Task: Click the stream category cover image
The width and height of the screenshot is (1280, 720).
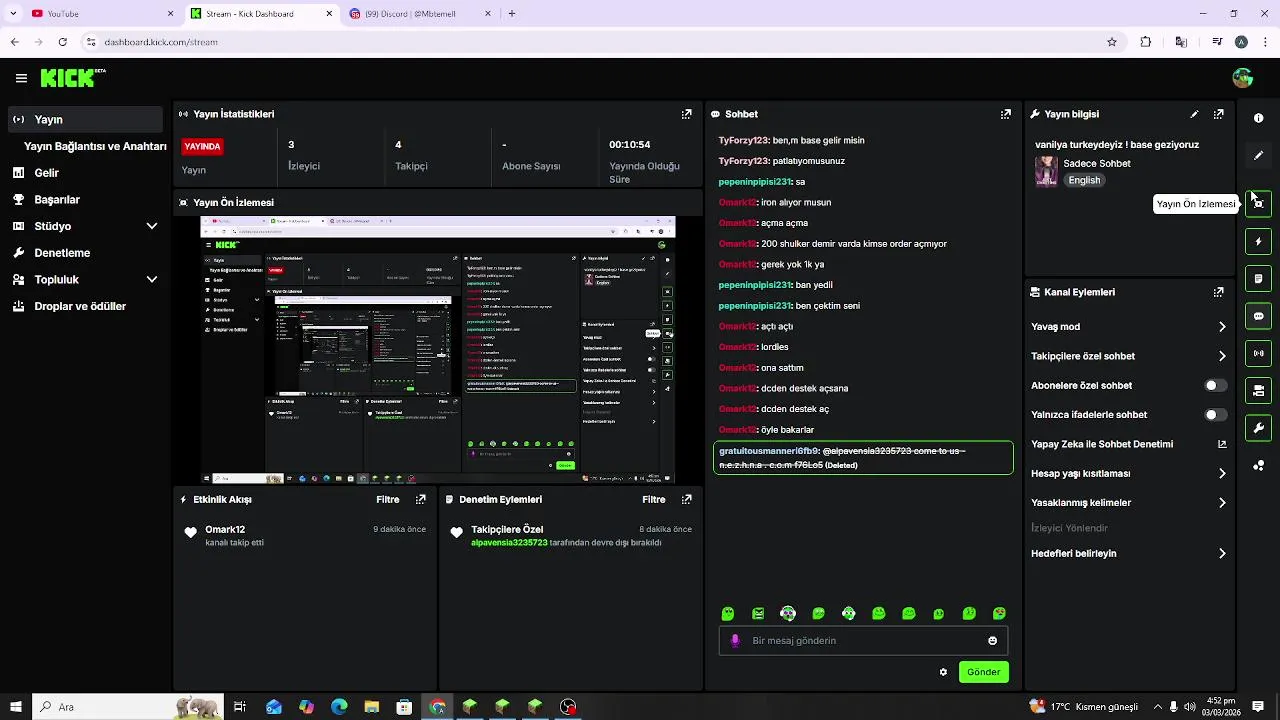Action: tap(1046, 171)
